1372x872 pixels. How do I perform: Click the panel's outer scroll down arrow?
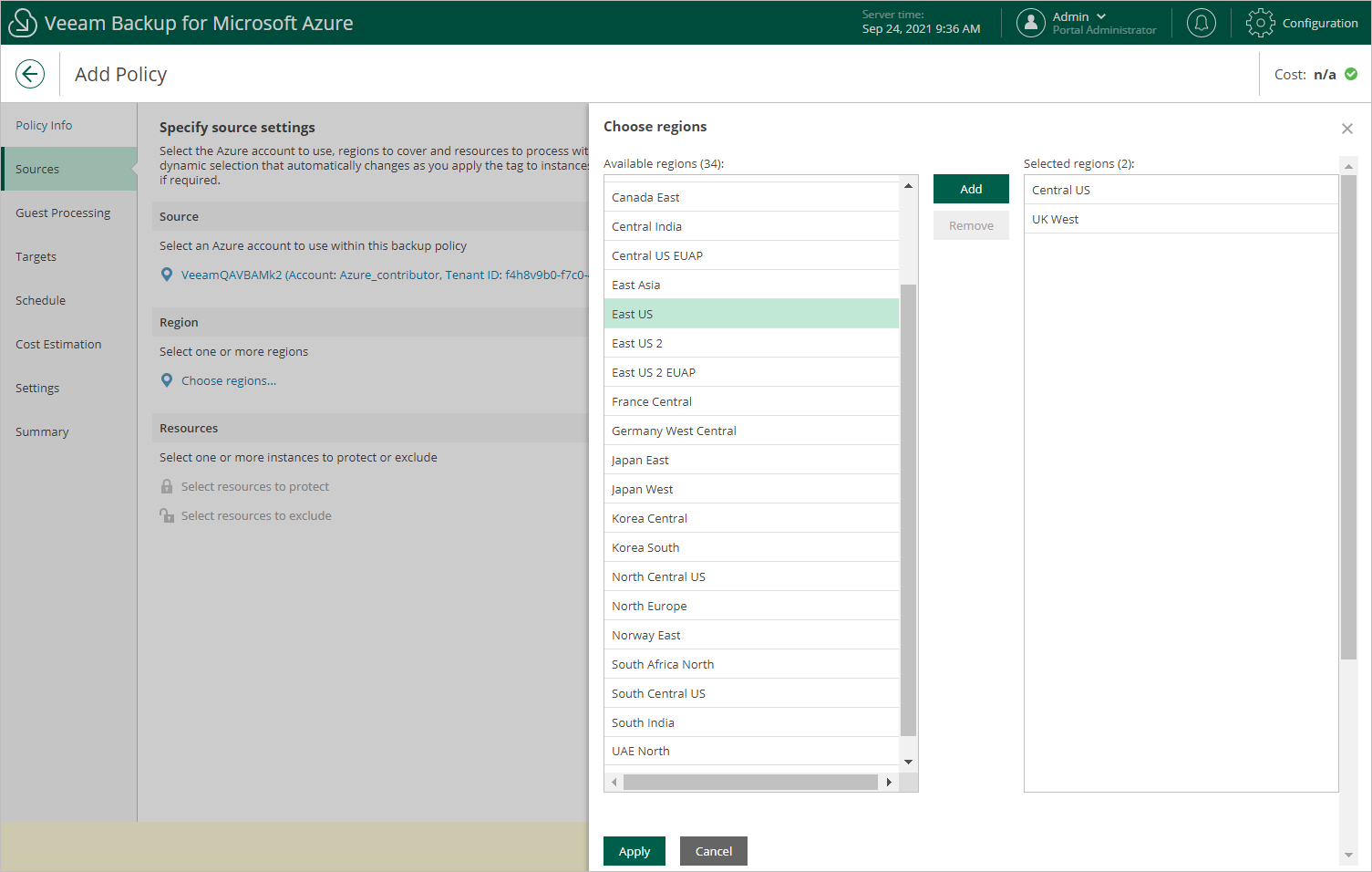click(x=1349, y=855)
